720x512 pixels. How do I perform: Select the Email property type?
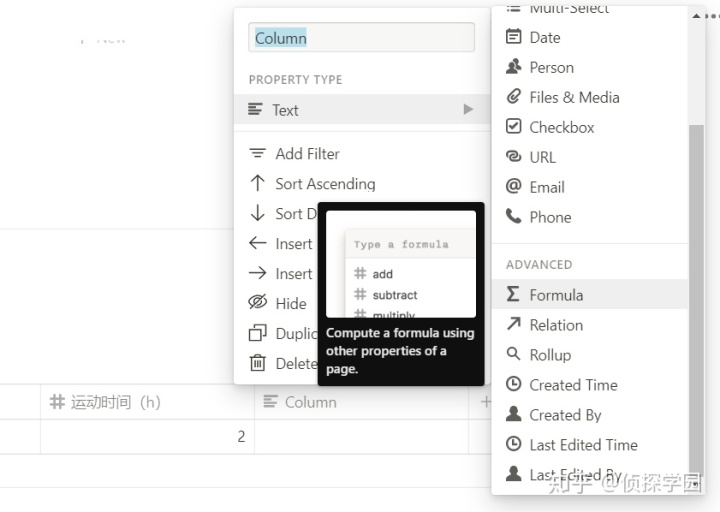pyautogui.click(x=590, y=187)
